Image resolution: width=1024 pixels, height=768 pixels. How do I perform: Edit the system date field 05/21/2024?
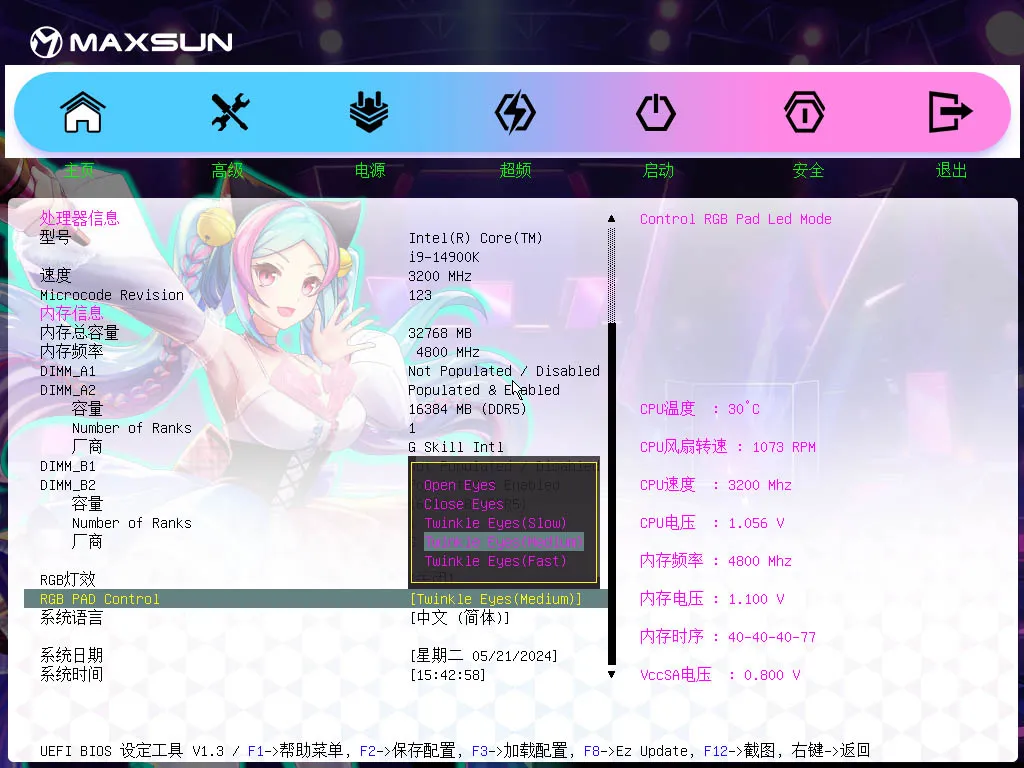pyautogui.click(x=483, y=656)
